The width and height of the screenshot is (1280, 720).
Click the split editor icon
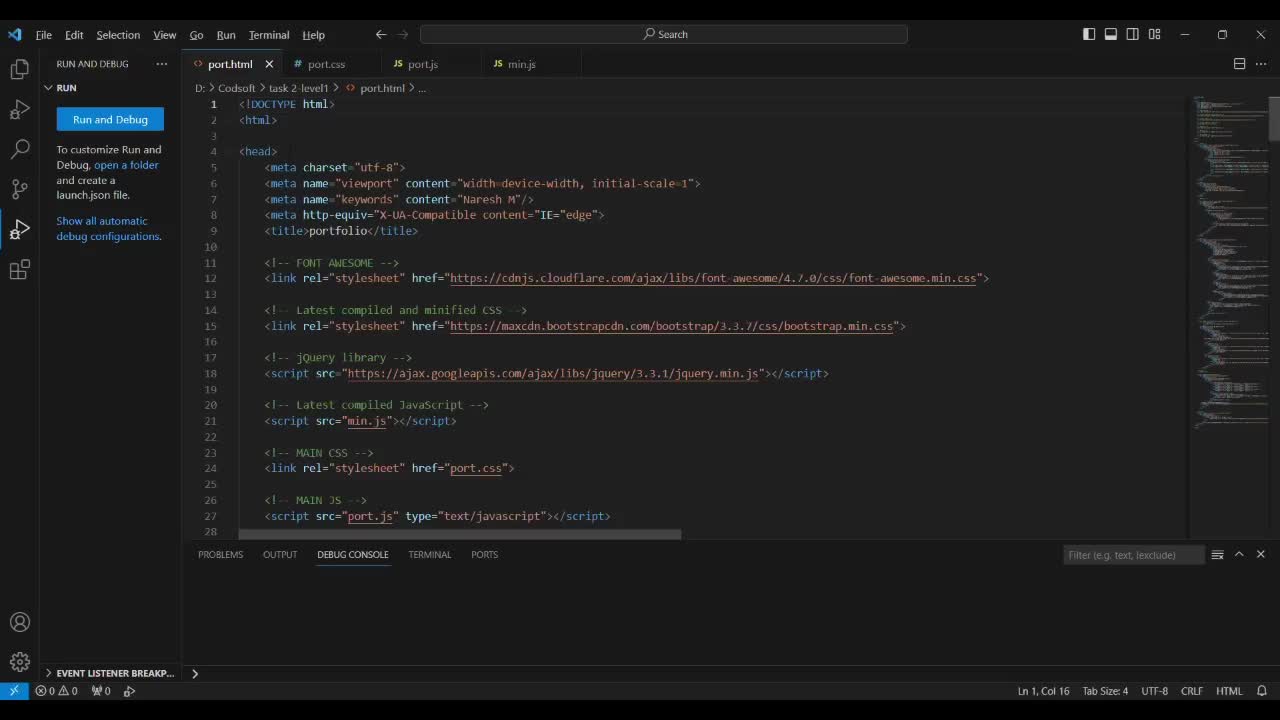(1239, 64)
